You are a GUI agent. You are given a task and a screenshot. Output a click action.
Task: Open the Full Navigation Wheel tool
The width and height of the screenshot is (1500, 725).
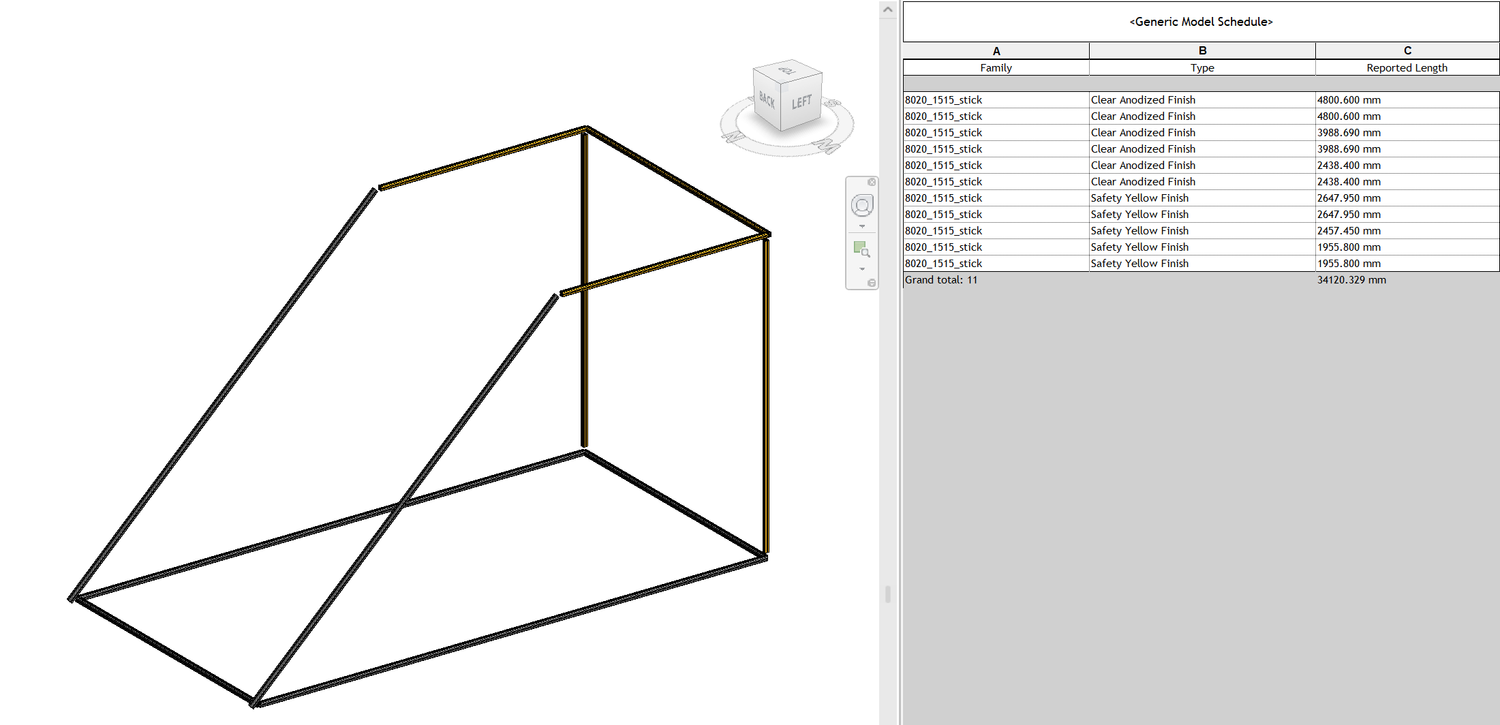click(x=862, y=206)
